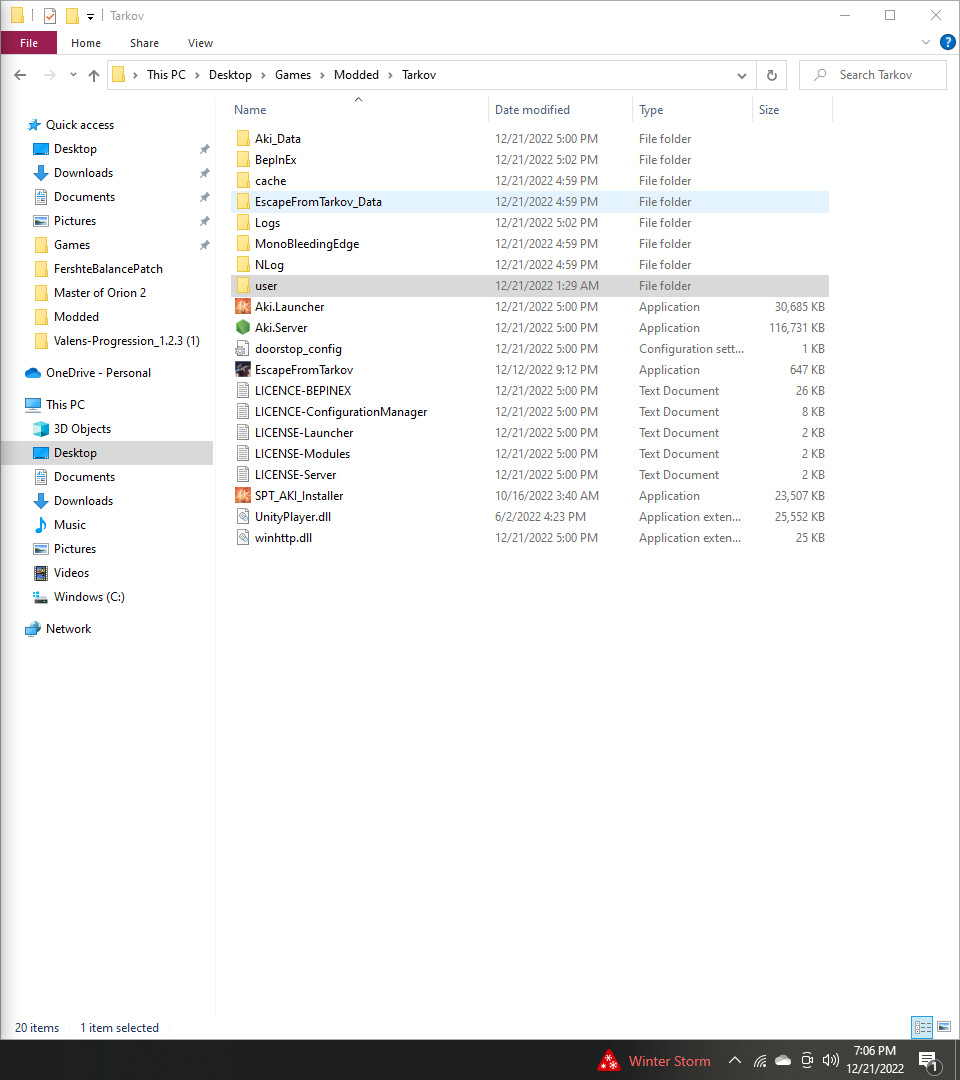Click the UnityPlayer.dll file icon

(242, 517)
